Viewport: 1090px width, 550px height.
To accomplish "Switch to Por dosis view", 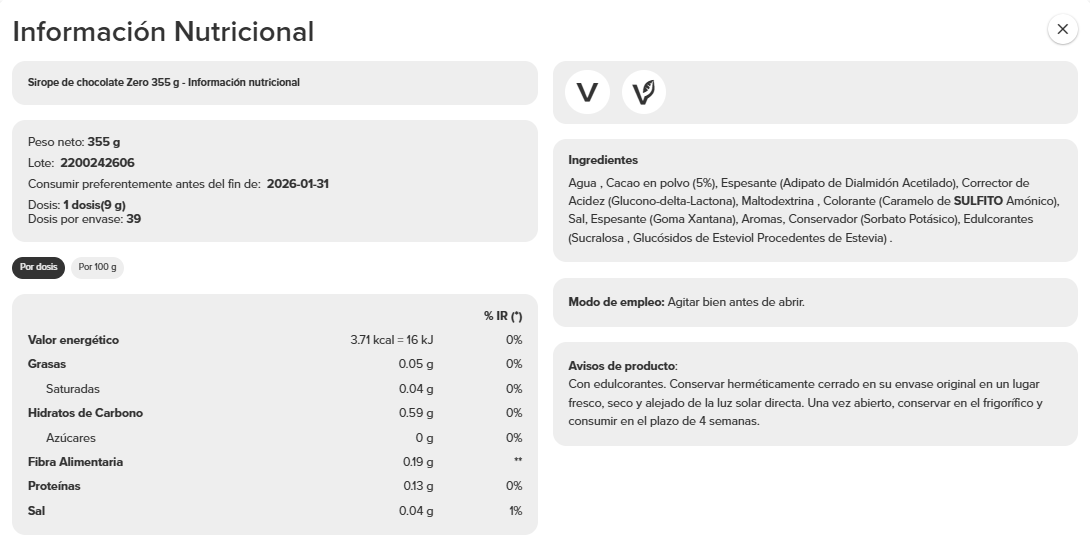I will [38, 267].
